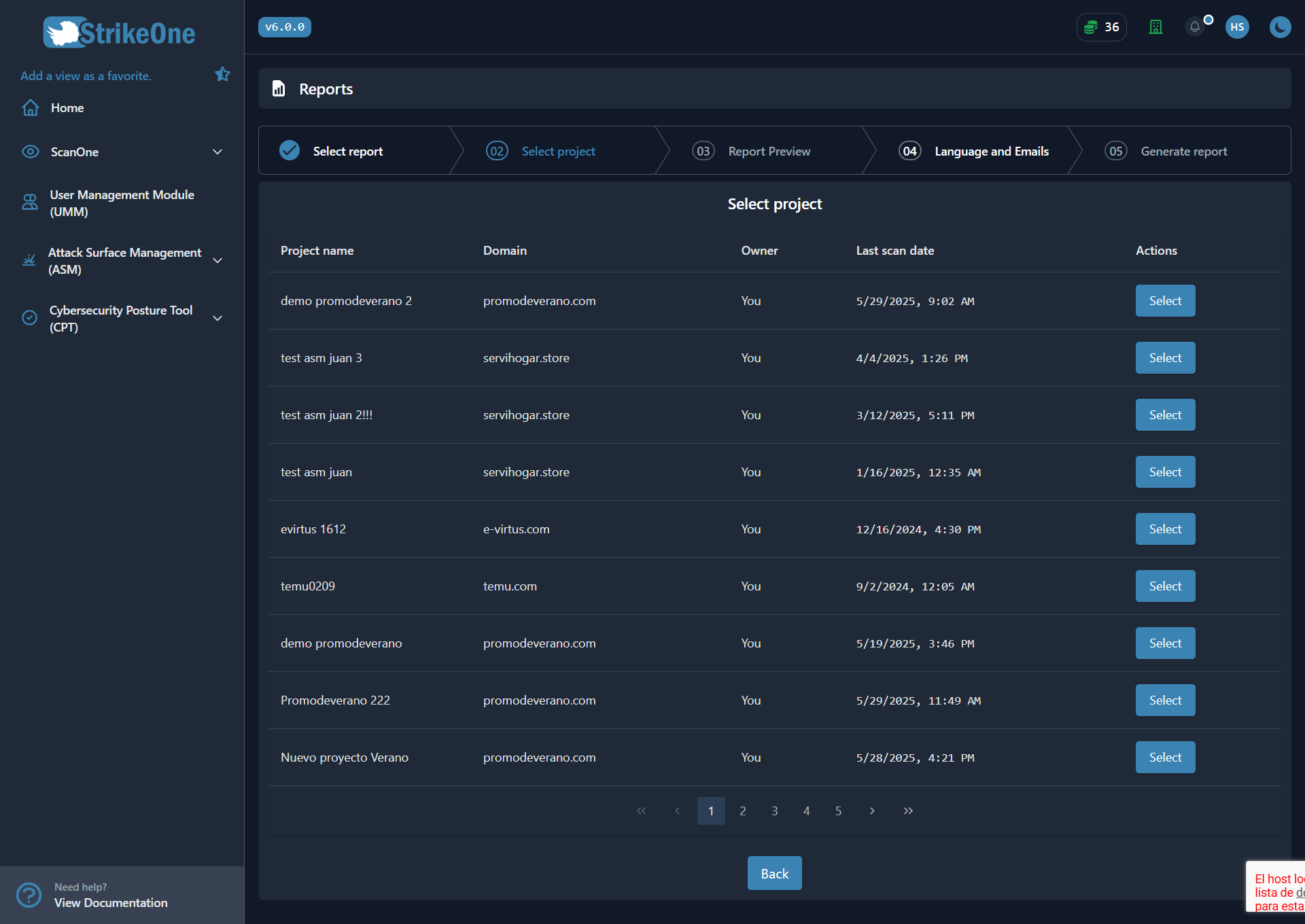This screenshot has width=1305, height=924.
Task: Expand Attack Surface Management menu
Action: pyautogui.click(x=217, y=260)
